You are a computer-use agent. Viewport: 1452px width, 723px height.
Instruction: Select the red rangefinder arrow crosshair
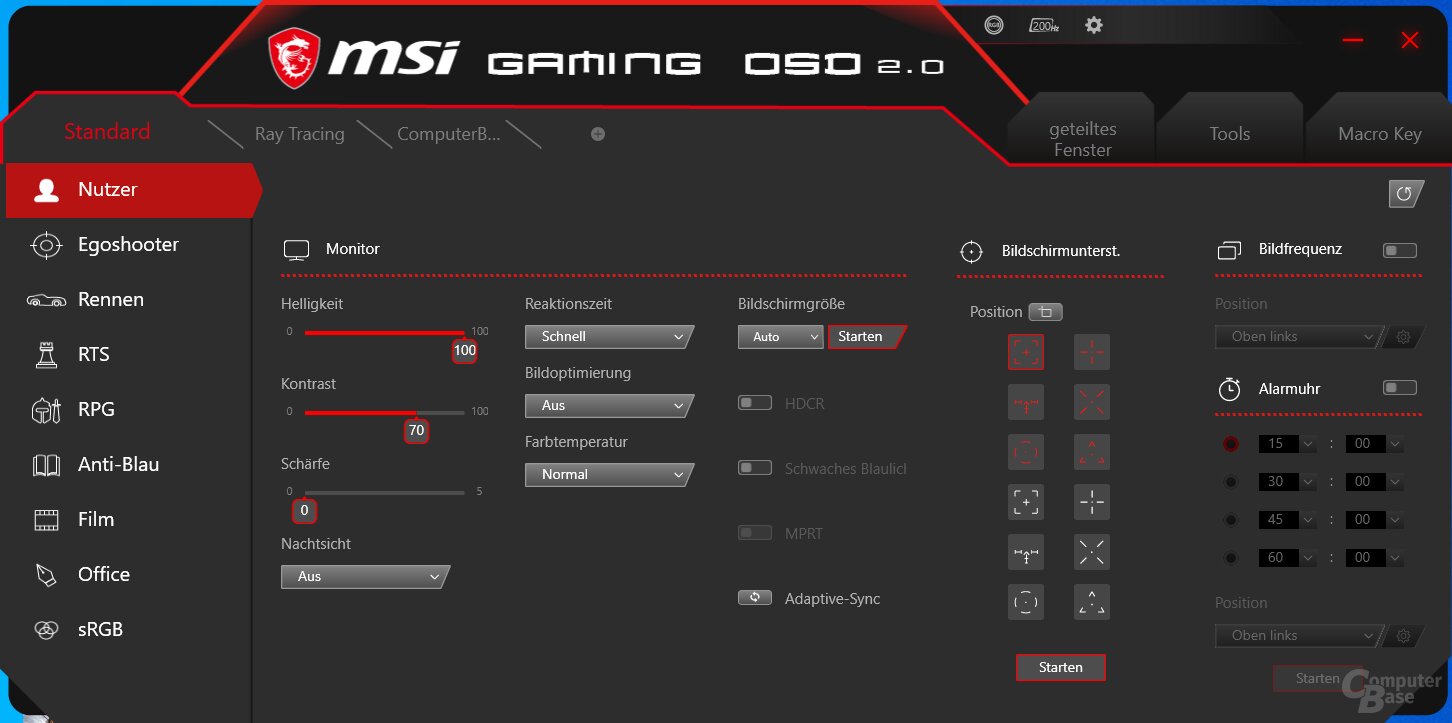1026,402
